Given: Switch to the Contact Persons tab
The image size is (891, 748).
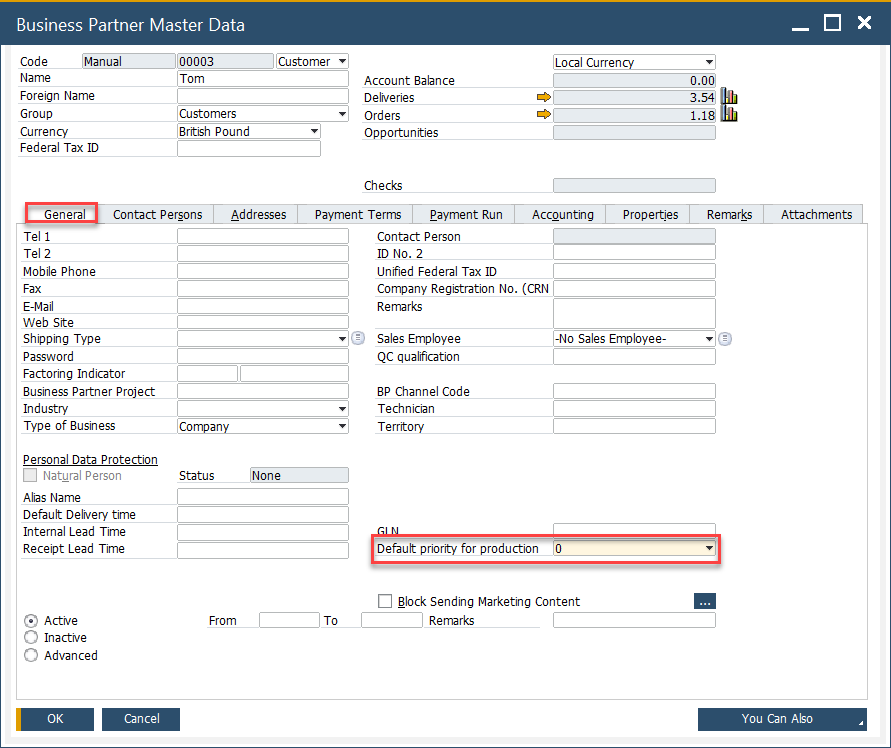Looking at the screenshot, I should pos(157,214).
